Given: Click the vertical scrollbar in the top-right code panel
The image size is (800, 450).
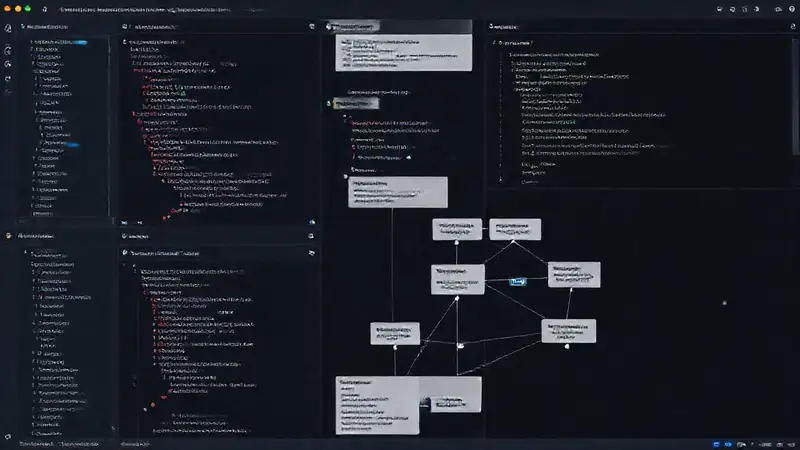Looking at the screenshot, I should [796, 97].
